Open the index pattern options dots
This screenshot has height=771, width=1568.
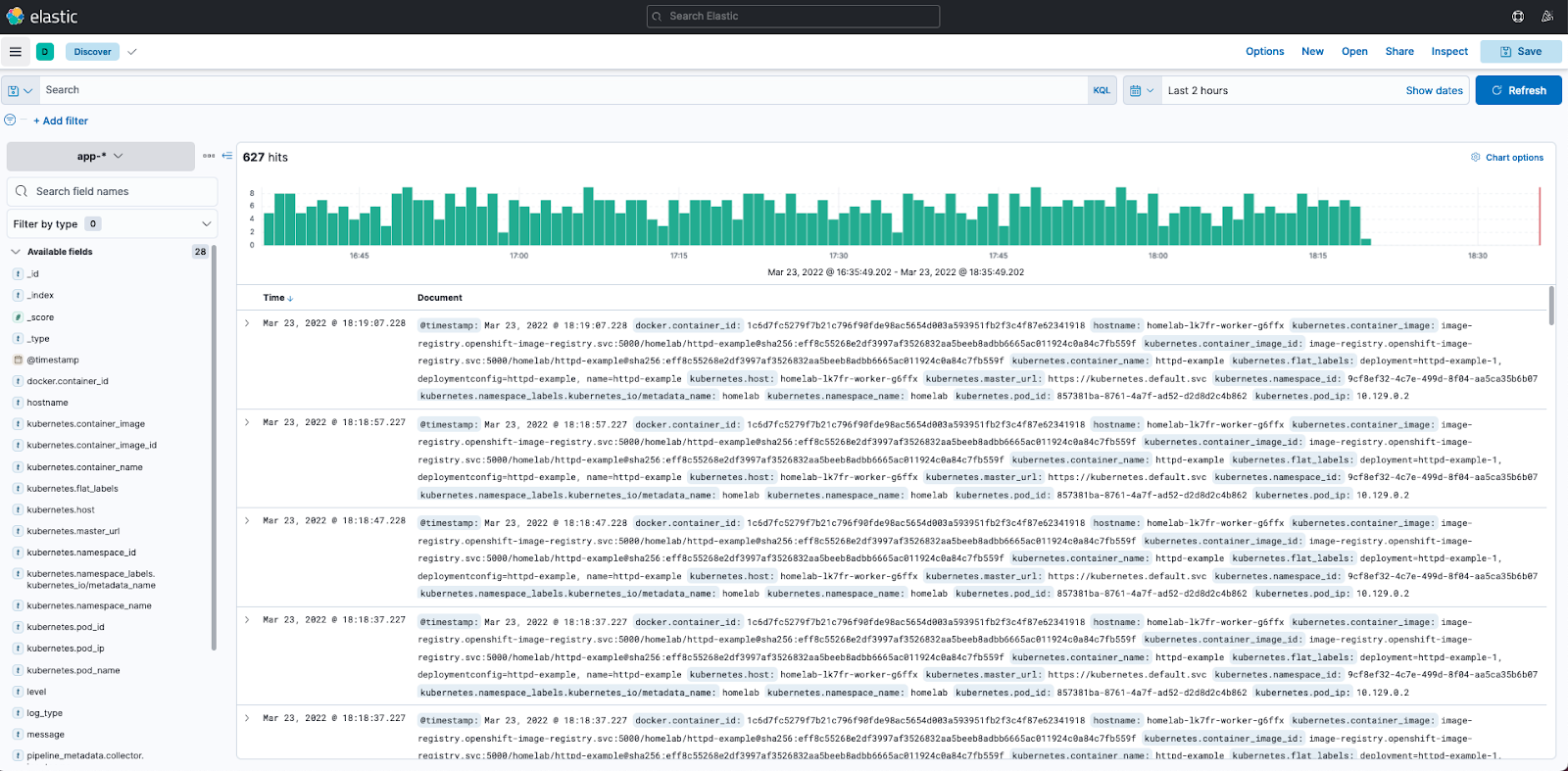pos(209,156)
